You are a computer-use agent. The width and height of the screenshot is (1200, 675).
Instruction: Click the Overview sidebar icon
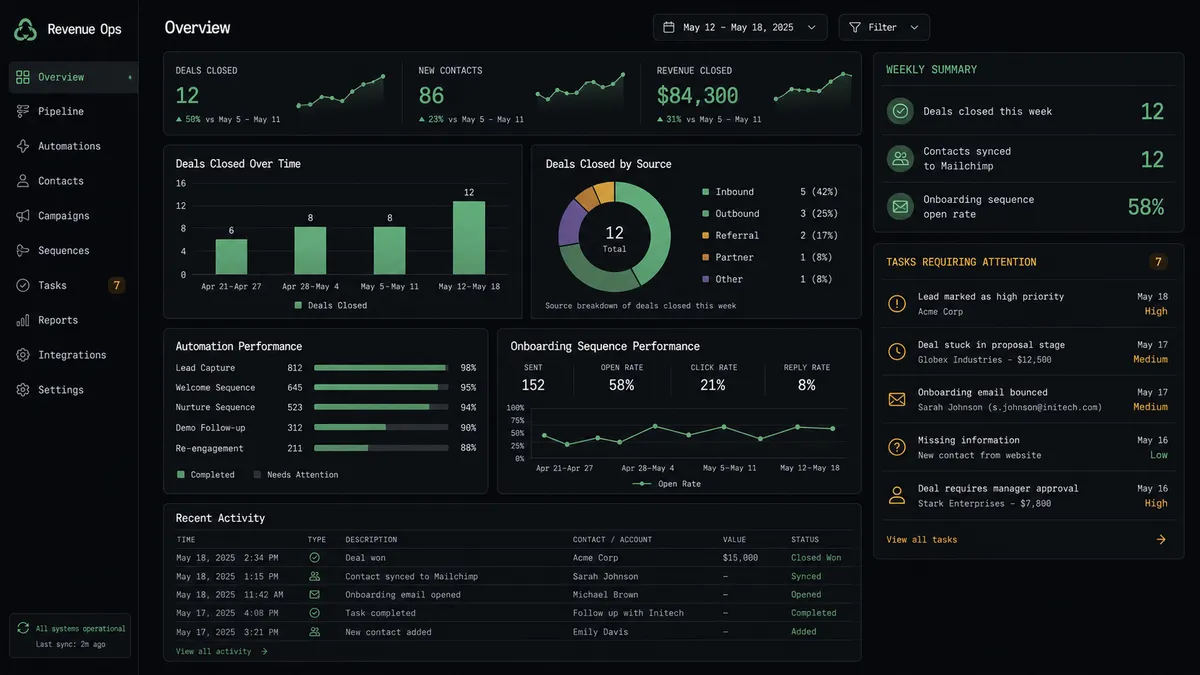point(23,77)
